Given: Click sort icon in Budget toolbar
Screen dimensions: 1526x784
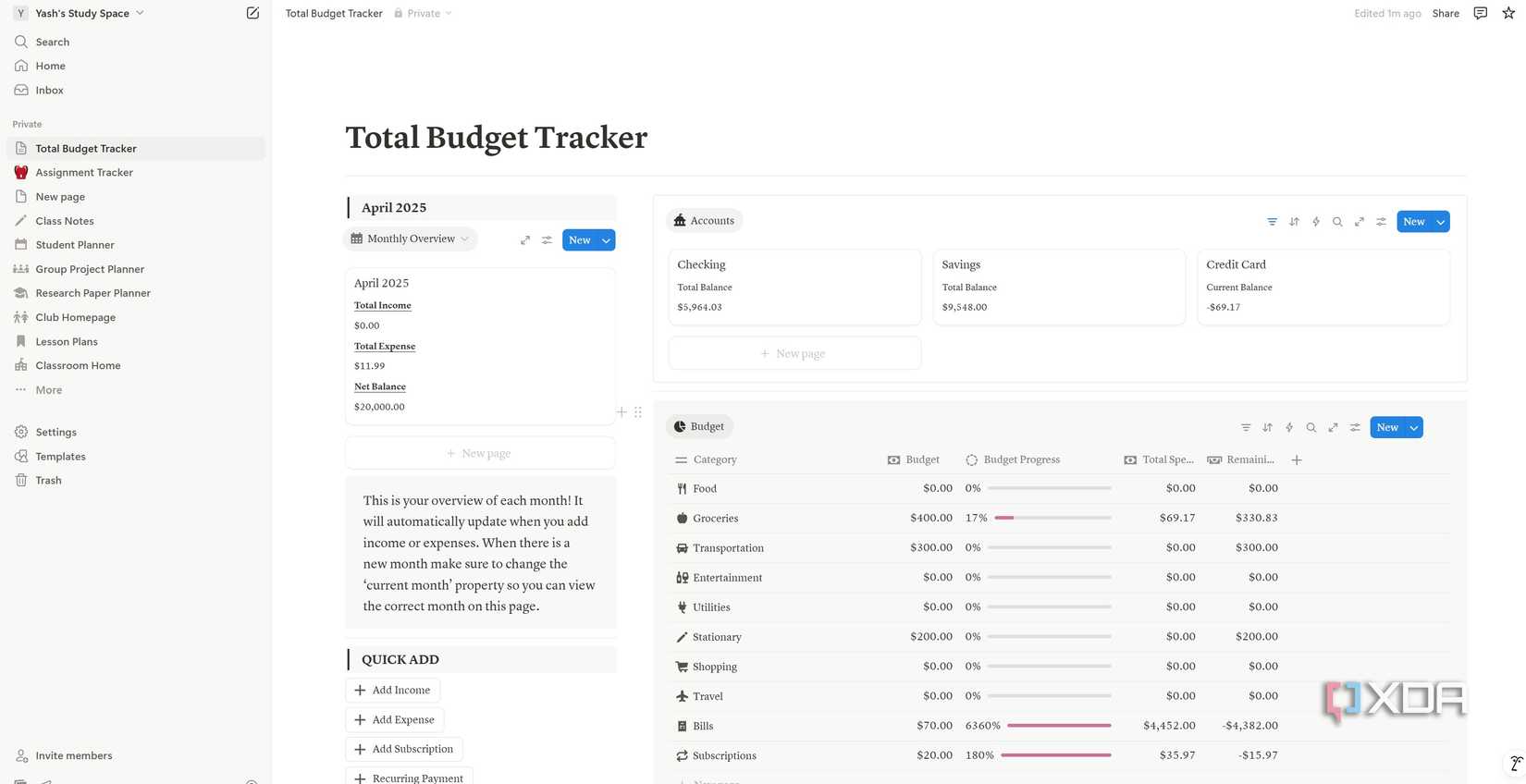Looking at the screenshot, I should click(x=1267, y=427).
